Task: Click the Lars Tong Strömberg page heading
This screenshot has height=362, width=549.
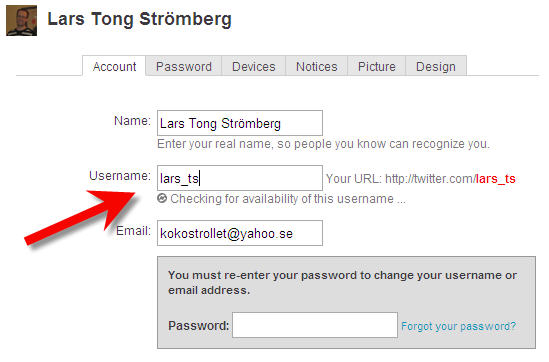Action: tap(139, 19)
